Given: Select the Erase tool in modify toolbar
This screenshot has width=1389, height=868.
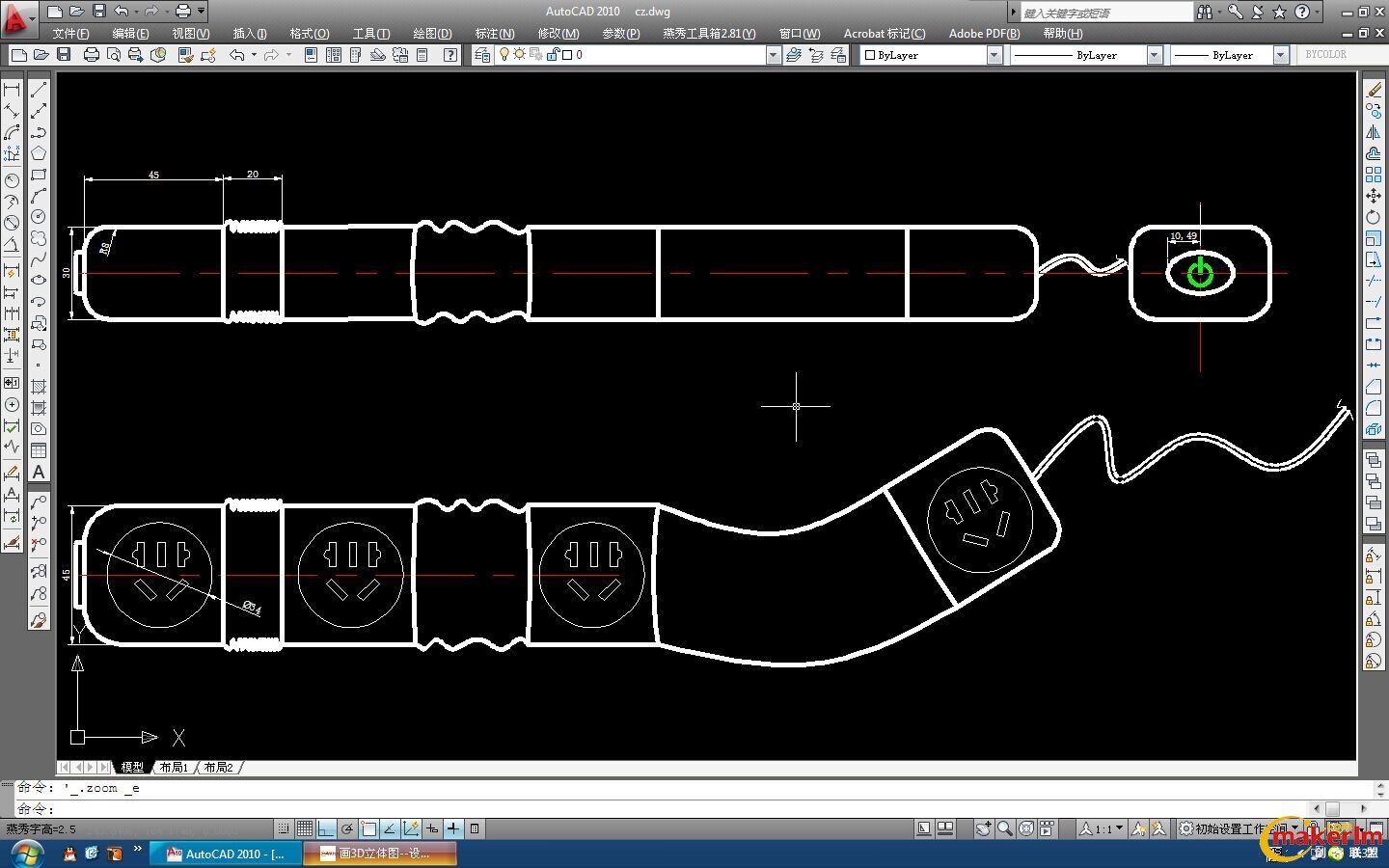Looking at the screenshot, I should tap(1374, 90).
